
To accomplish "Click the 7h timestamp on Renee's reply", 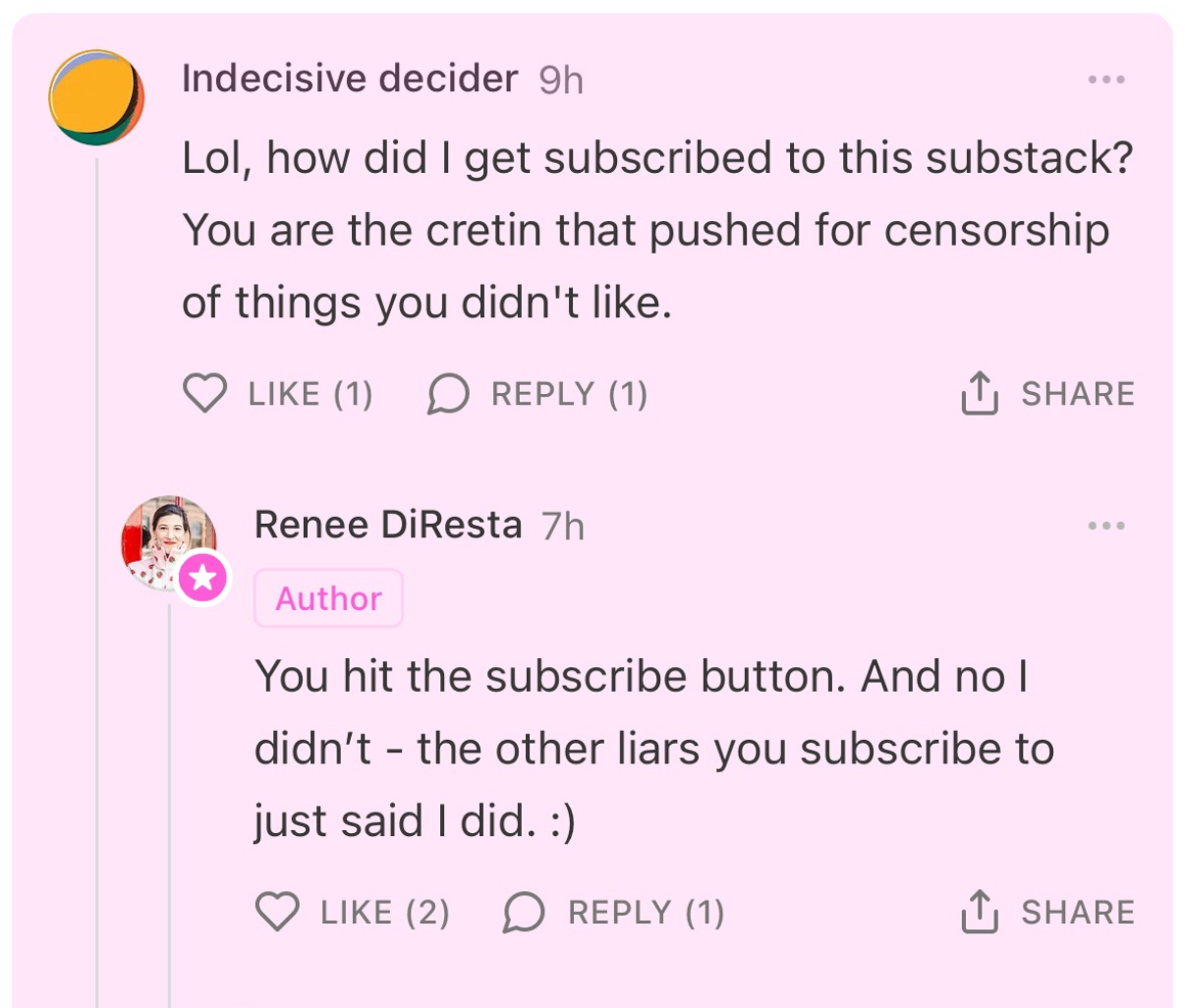I will pos(563,528).
